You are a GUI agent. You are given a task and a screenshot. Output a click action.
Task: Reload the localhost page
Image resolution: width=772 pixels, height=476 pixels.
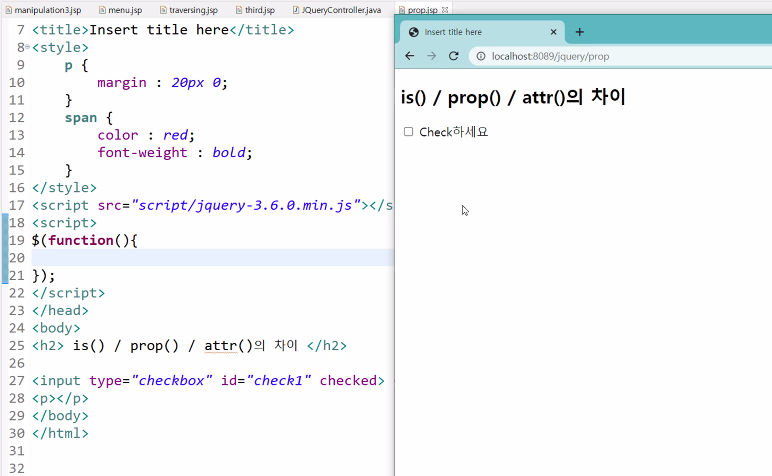453,56
